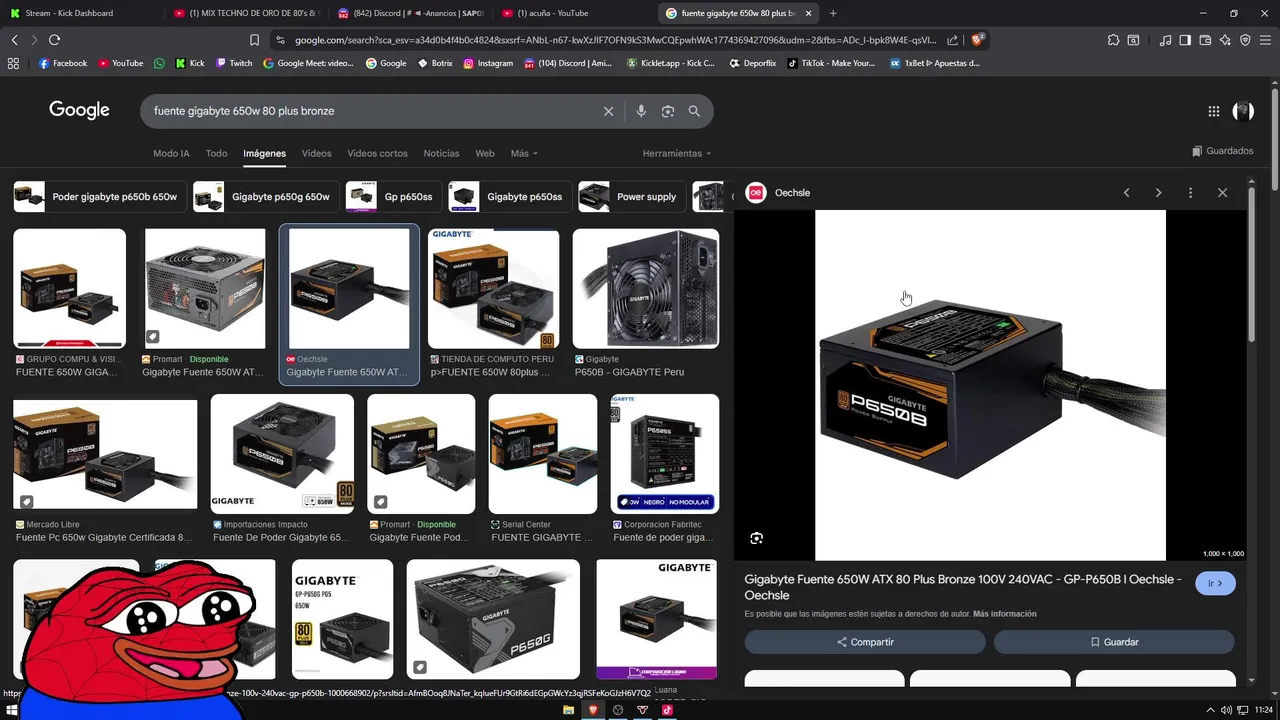
Task: Close the image preview panel
Action: click(1222, 193)
